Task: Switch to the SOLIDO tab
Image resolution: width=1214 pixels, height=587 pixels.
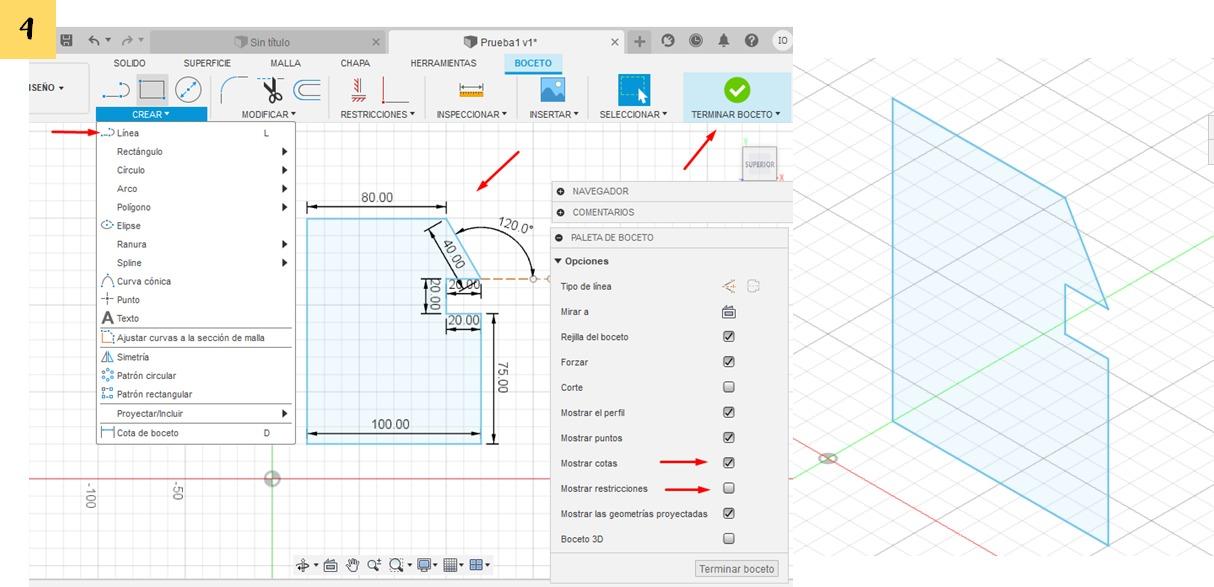Action: pyautogui.click(x=129, y=63)
